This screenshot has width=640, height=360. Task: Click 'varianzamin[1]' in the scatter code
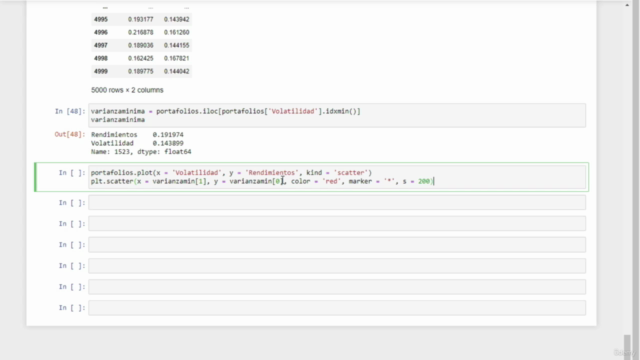pos(180,181)
